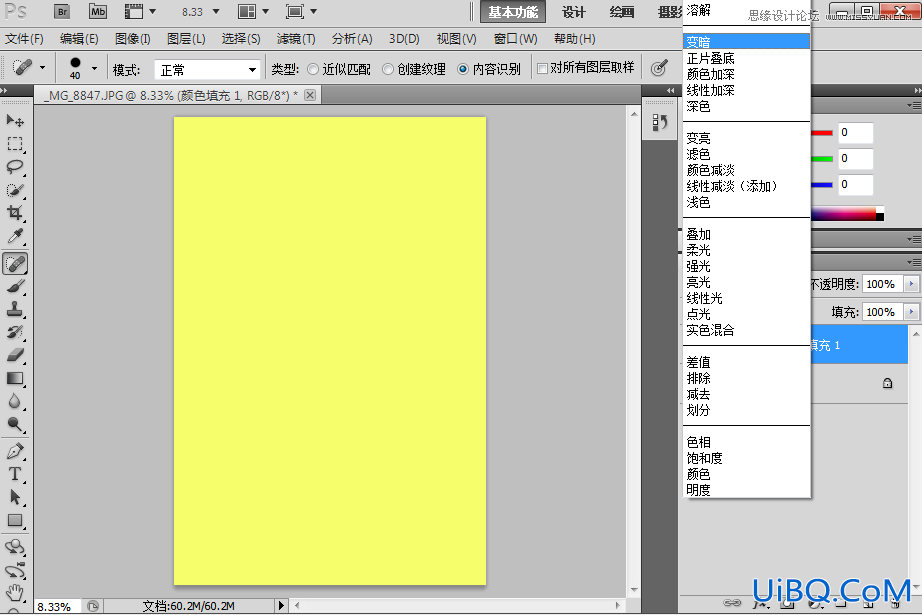Screen dimensions: 922x615
Task: Select the 颜色填充 1 layer row
Action: pos(860,345)
